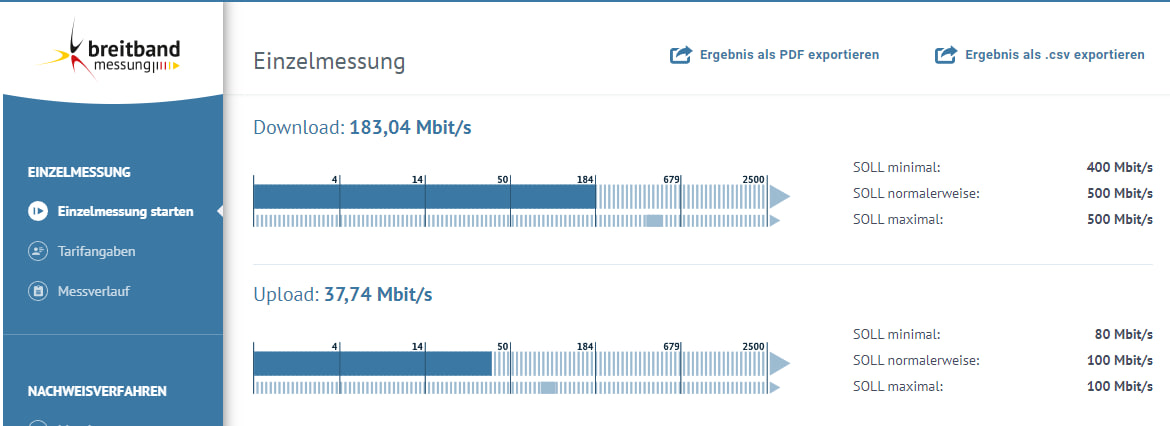Click the upload SOLL range marker

pos(548,387)
